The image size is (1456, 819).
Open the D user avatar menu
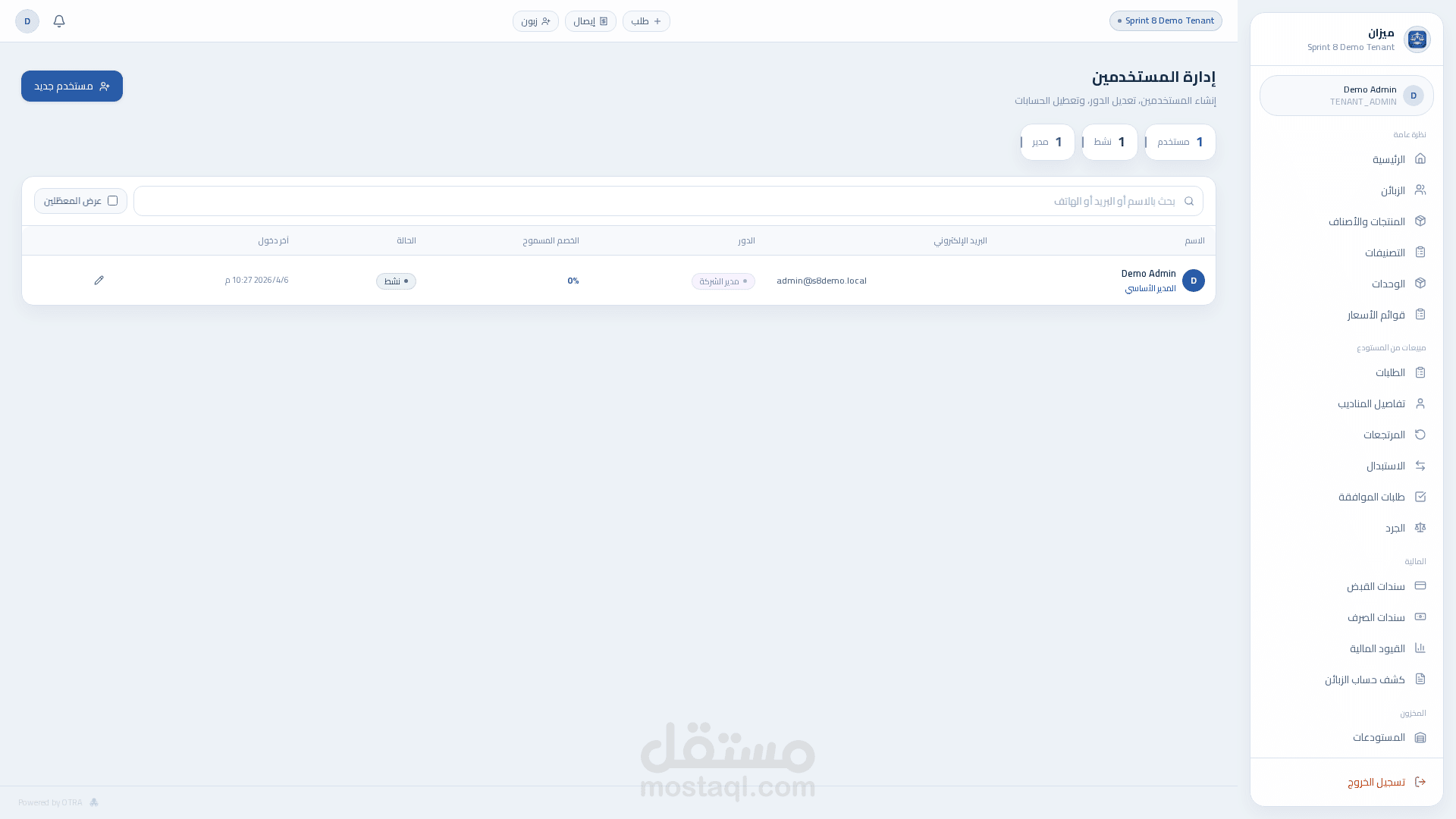[27, 21]
